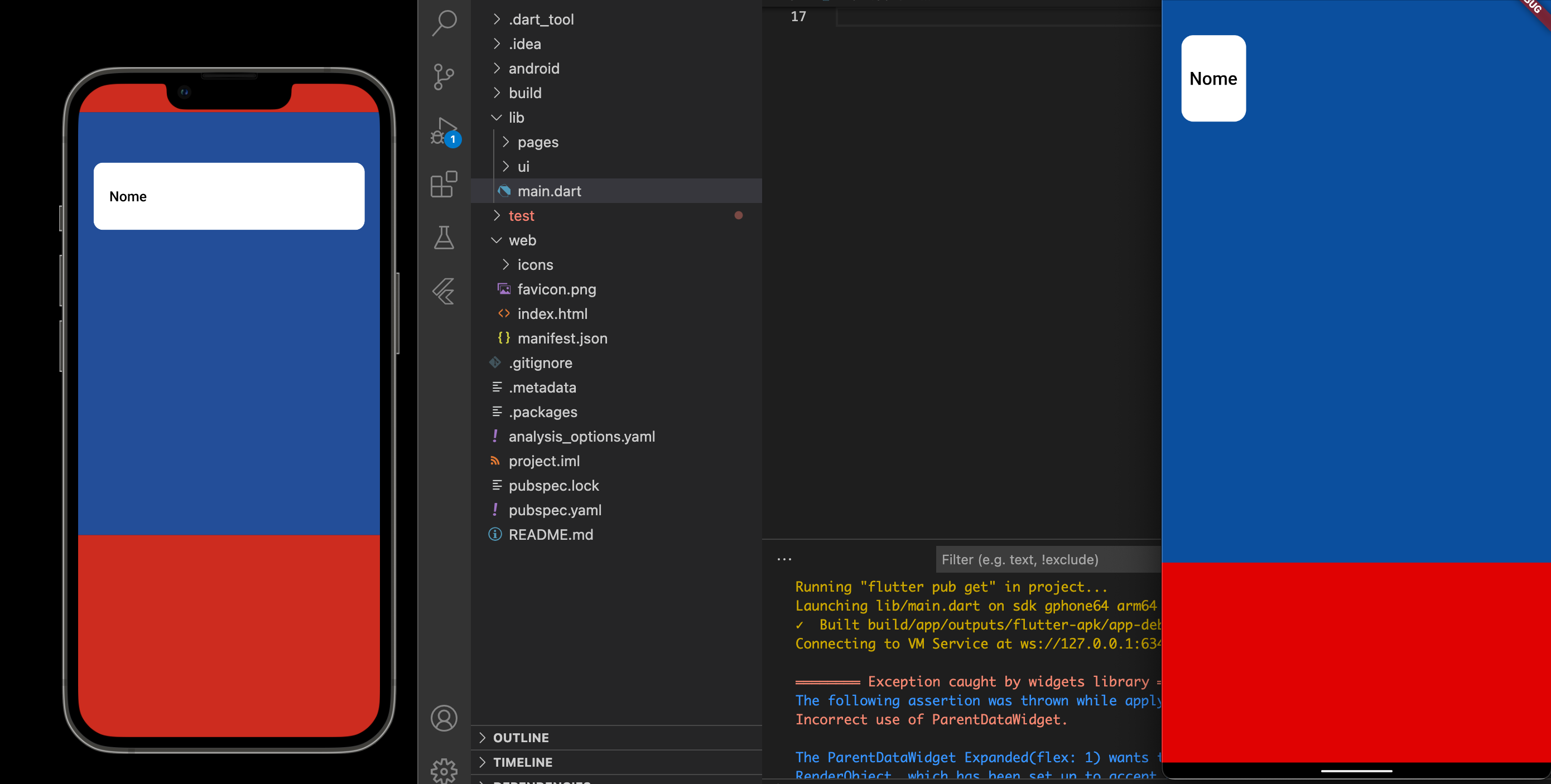Collapse the lib folder
The image size is (1551, 784).
(x=496, y=117)
